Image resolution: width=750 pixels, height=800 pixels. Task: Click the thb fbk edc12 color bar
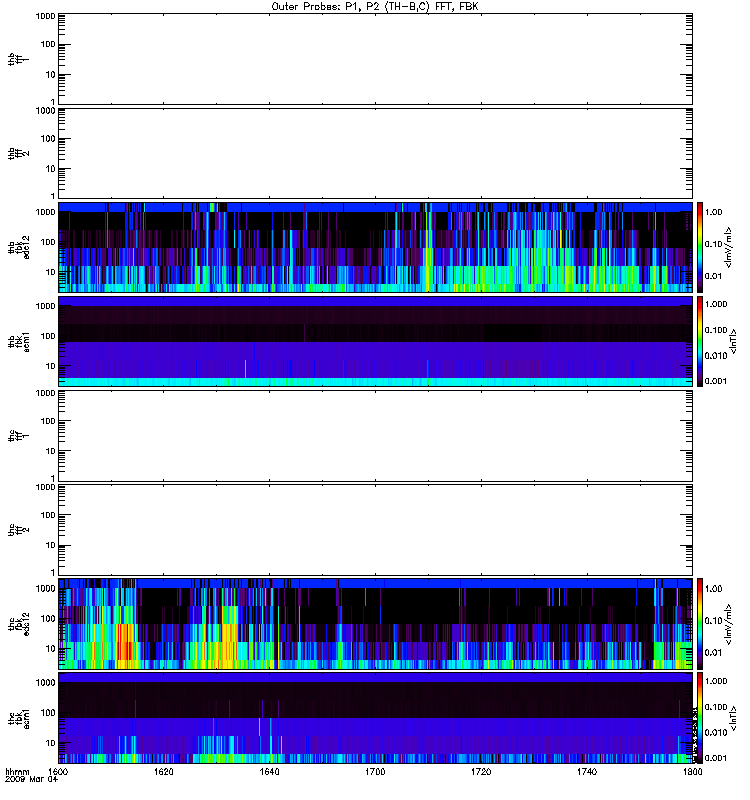[x=700, y=247]
